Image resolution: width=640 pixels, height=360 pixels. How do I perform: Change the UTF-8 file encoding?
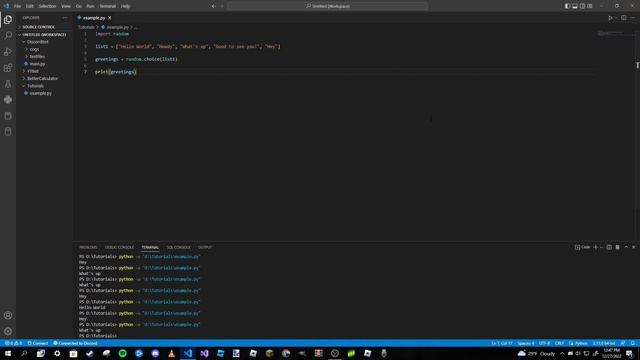(544, 343)
